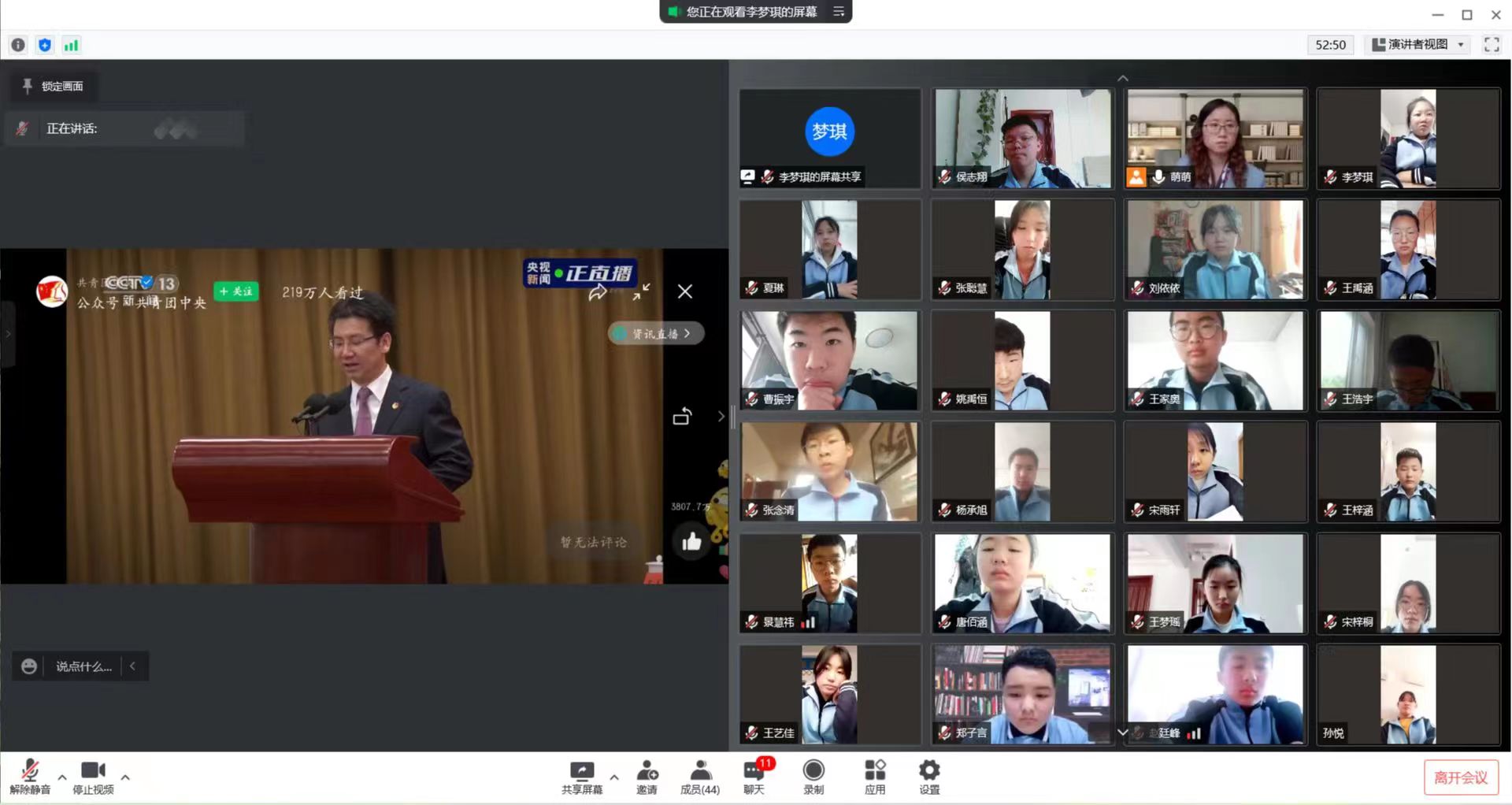Check the green network signal icon

tap(71, 45)
